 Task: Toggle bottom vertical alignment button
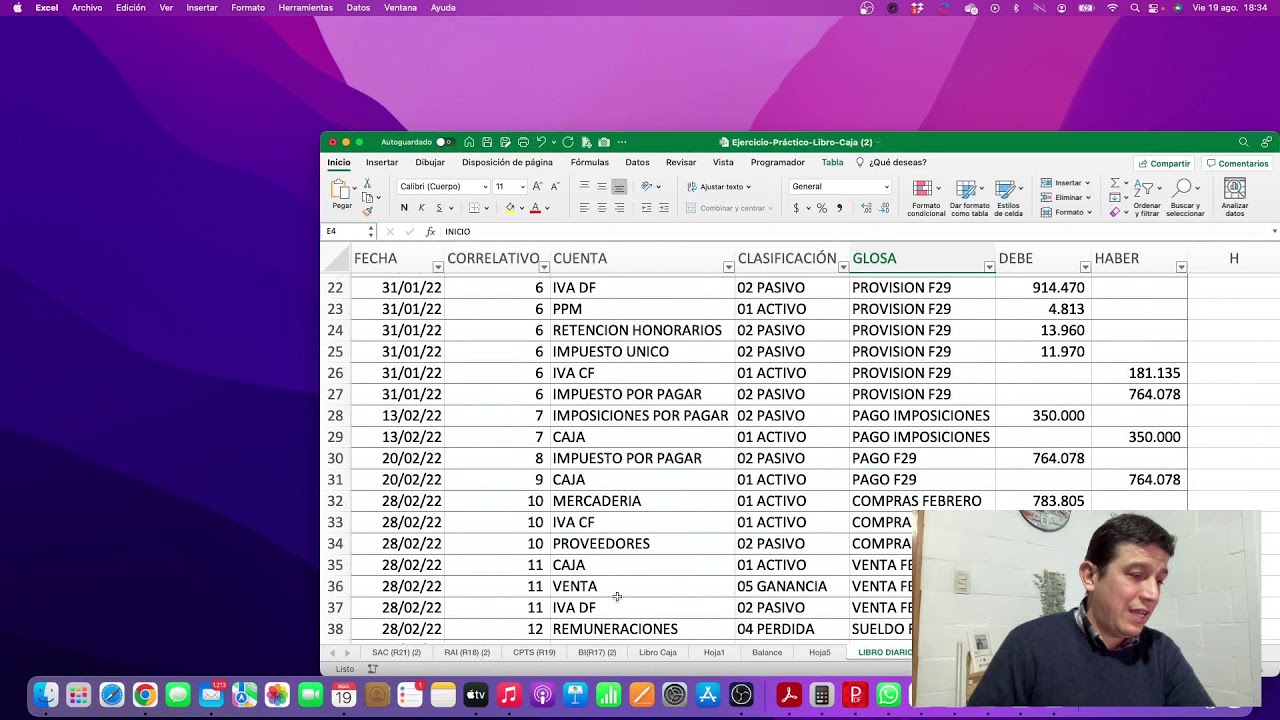click(x=619, y=186)
